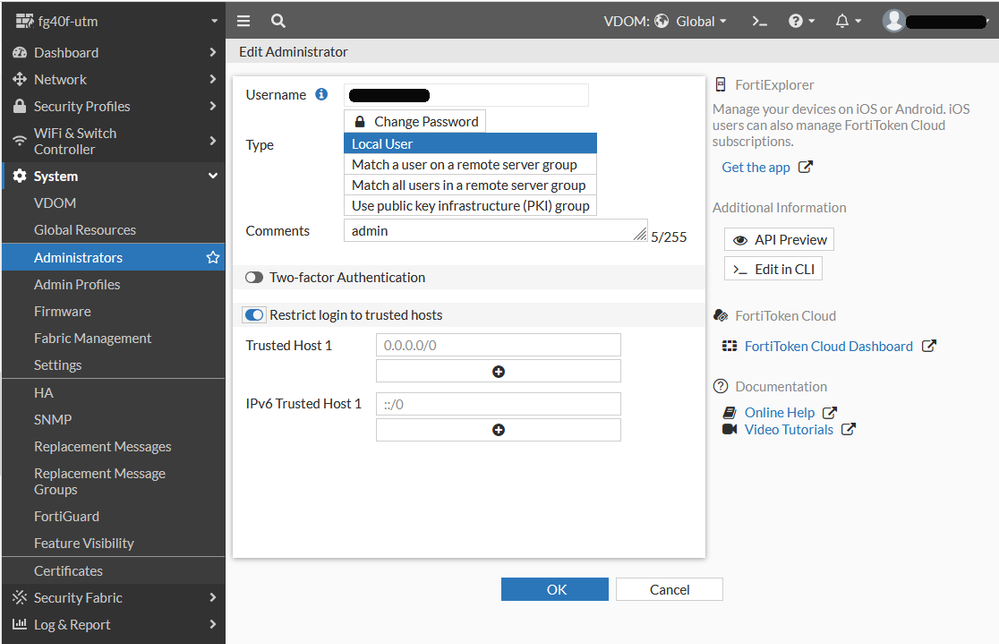The image size is (999, 644).
Task: Open search using the magnifier icon
Action: pyautogui.click(x=278, y=21)
